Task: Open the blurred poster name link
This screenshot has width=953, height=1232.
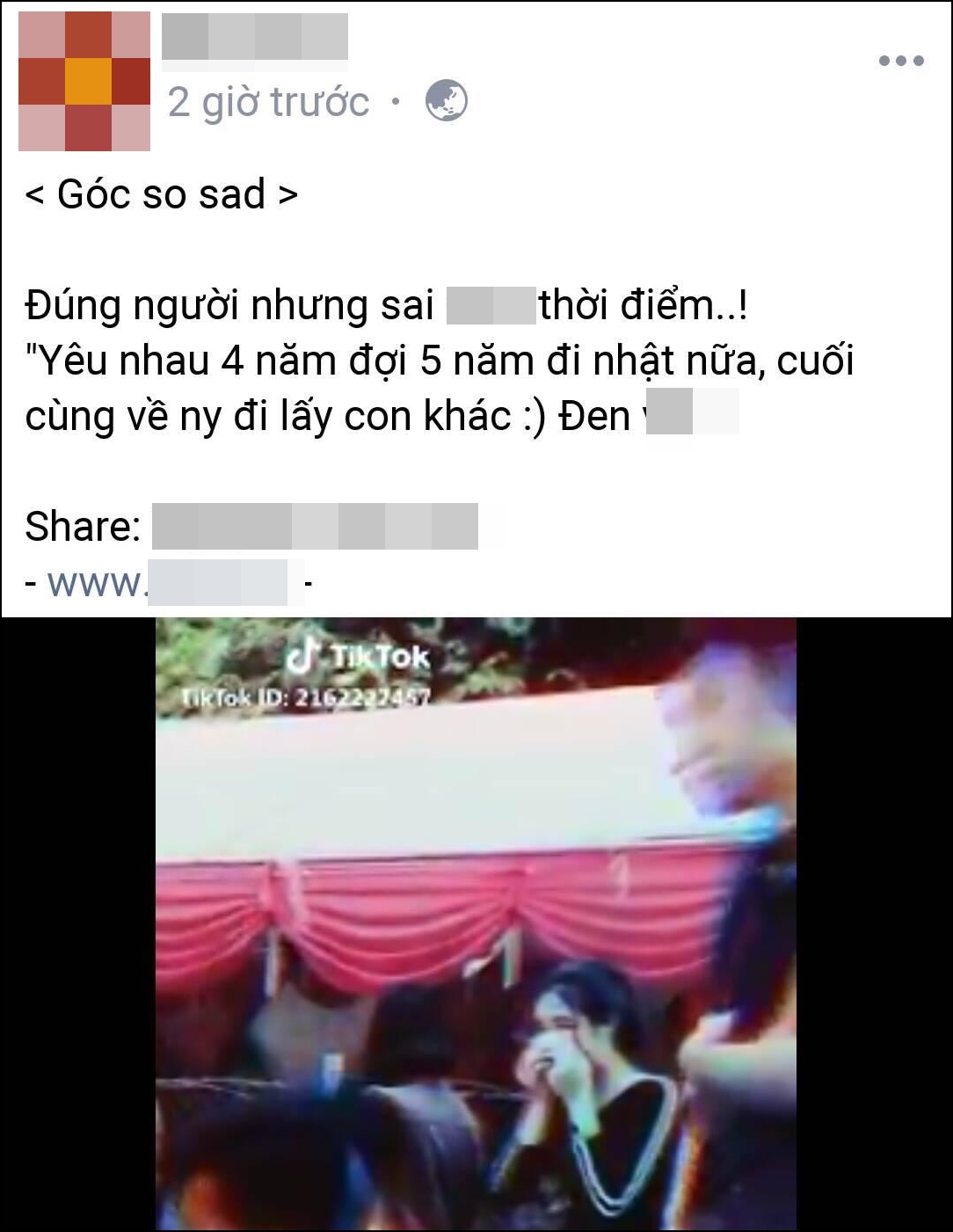Action: (x=255, y=38)
